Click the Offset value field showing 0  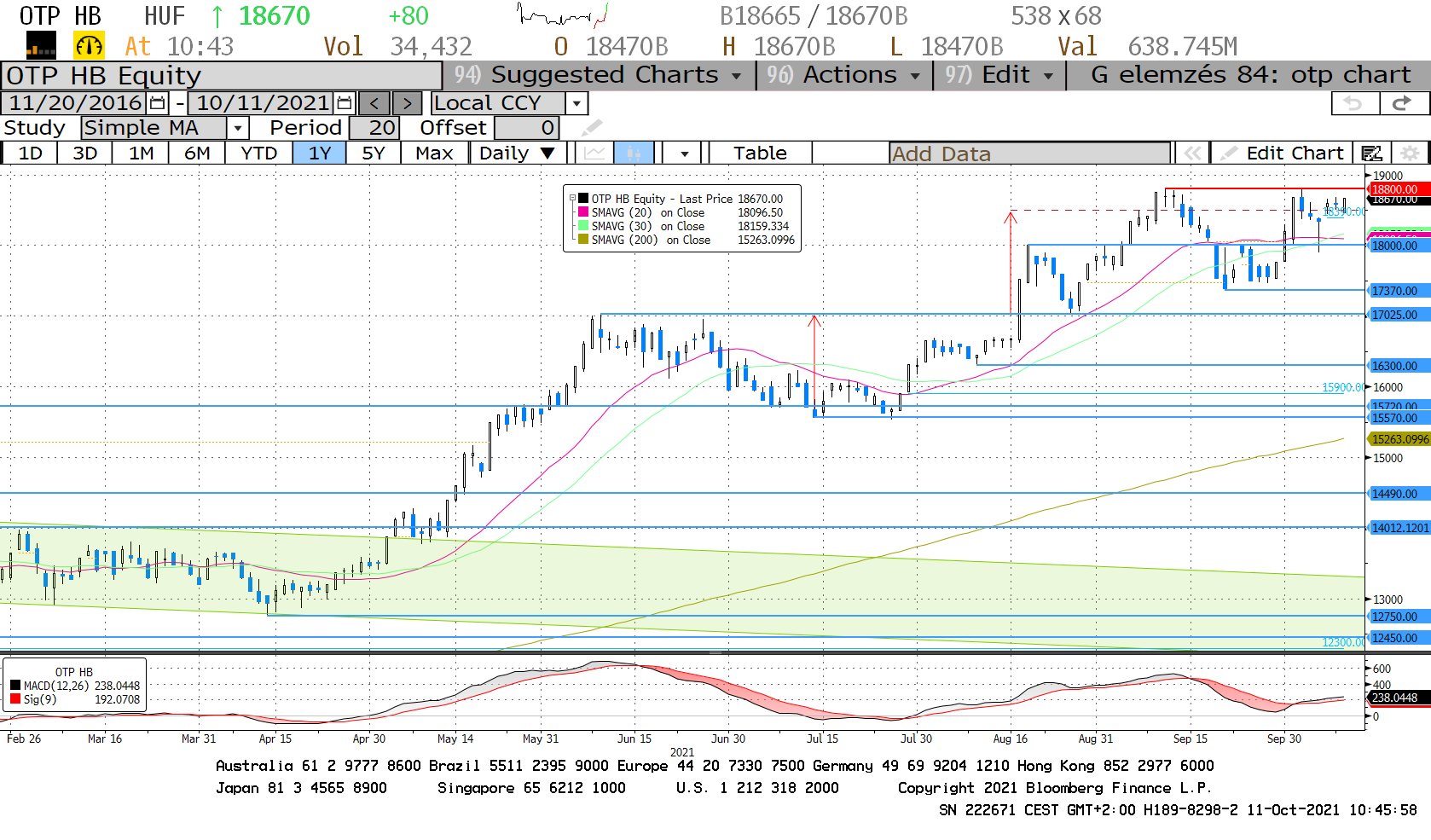coord(526,128)
